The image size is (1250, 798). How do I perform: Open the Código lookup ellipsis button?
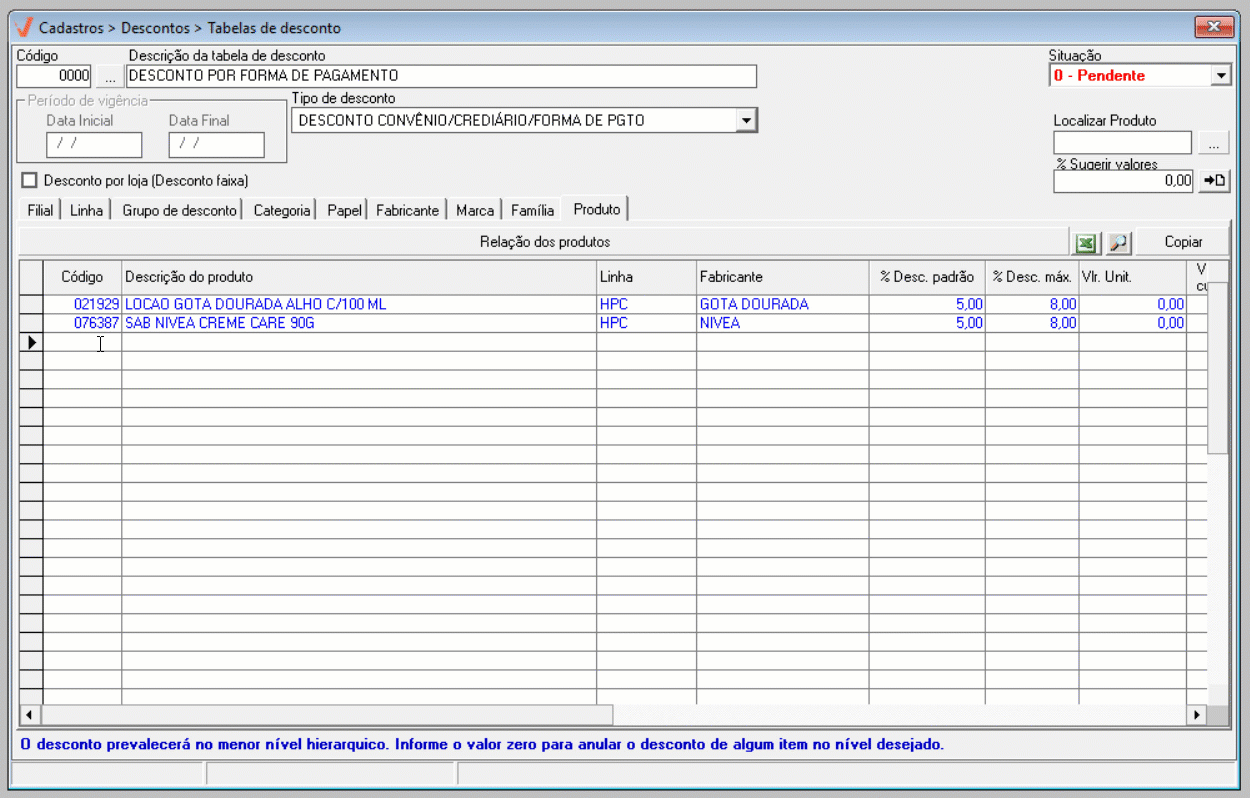[110, 76]
